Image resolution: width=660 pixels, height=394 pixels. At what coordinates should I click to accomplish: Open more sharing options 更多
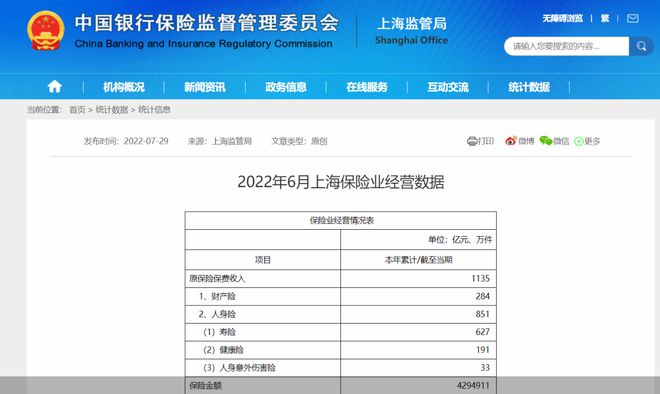[587, 141]
